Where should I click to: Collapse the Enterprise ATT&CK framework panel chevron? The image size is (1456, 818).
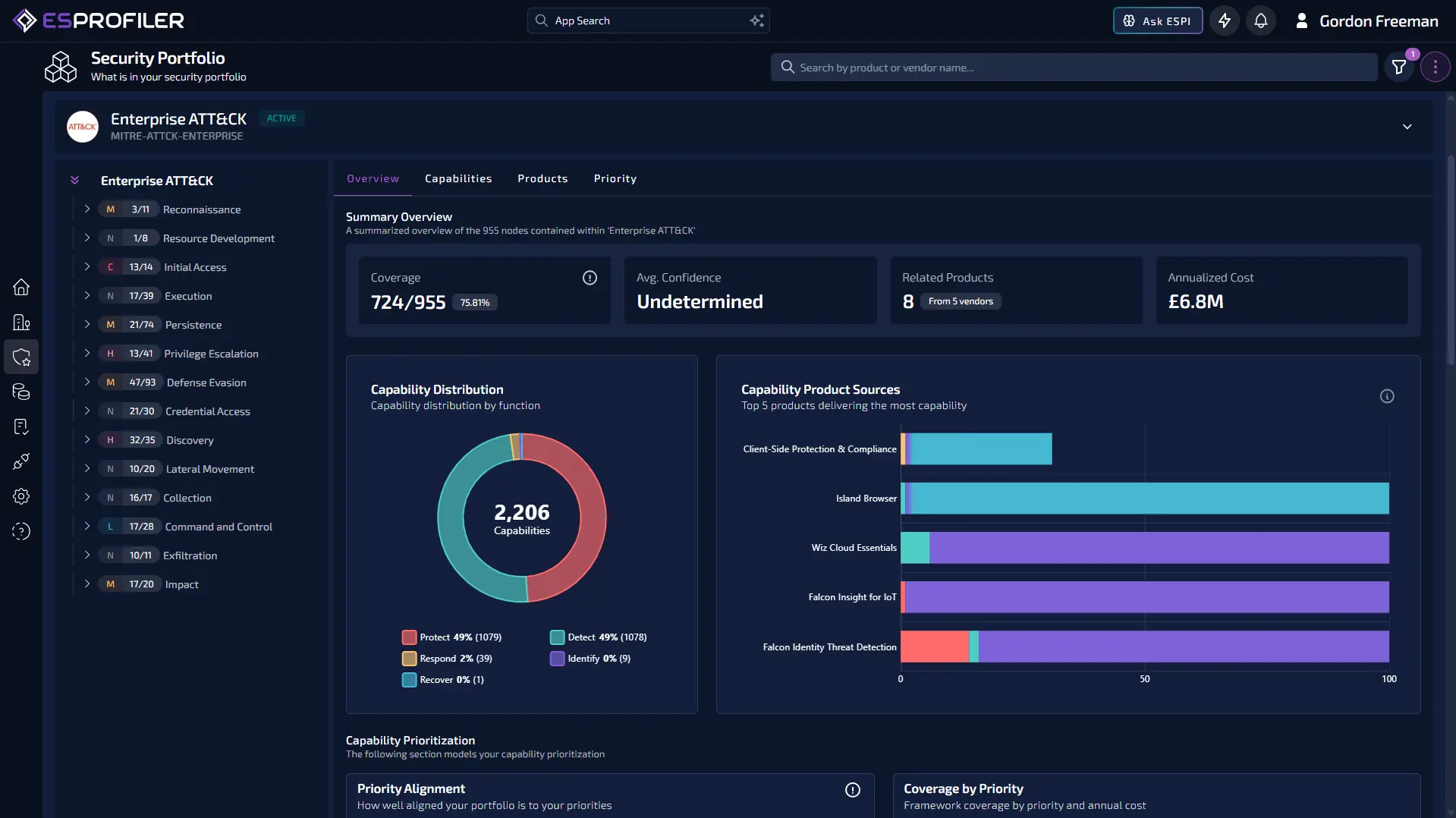pyautogui.click(x=1407, y=127)
